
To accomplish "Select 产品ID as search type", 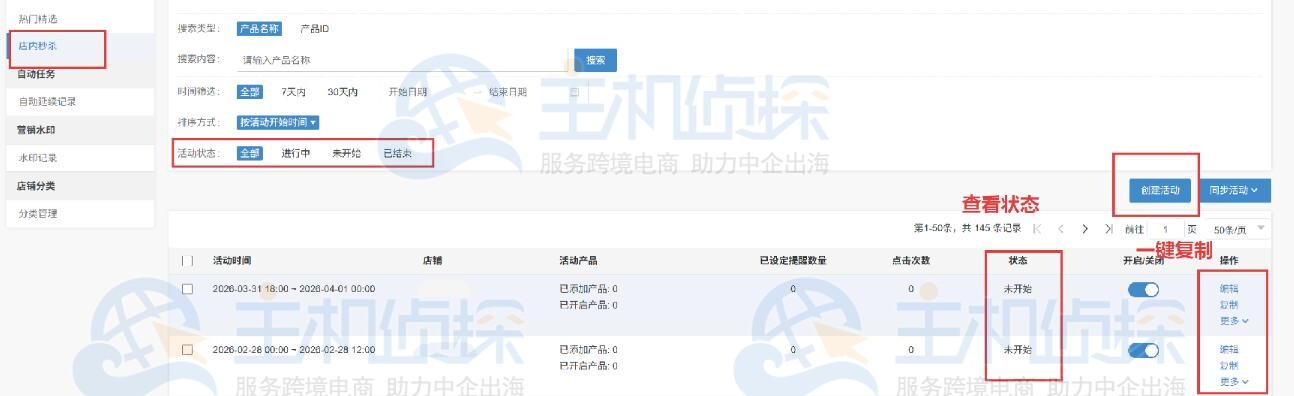I will [x=315, y=28].
